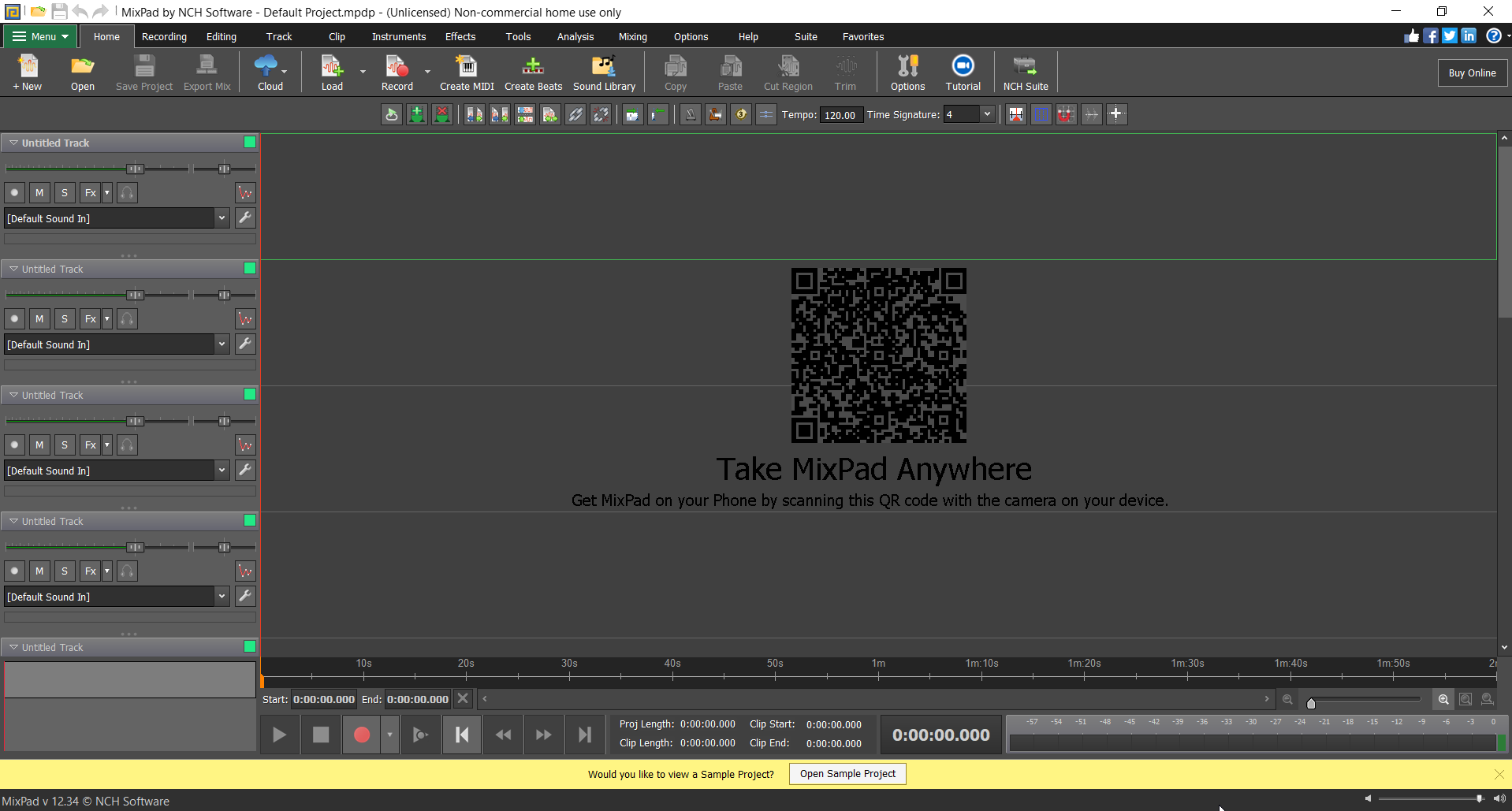Click the zoom out magnifier on timeline
Viewport: 1512px width, 811px height.
[1287, 700]
